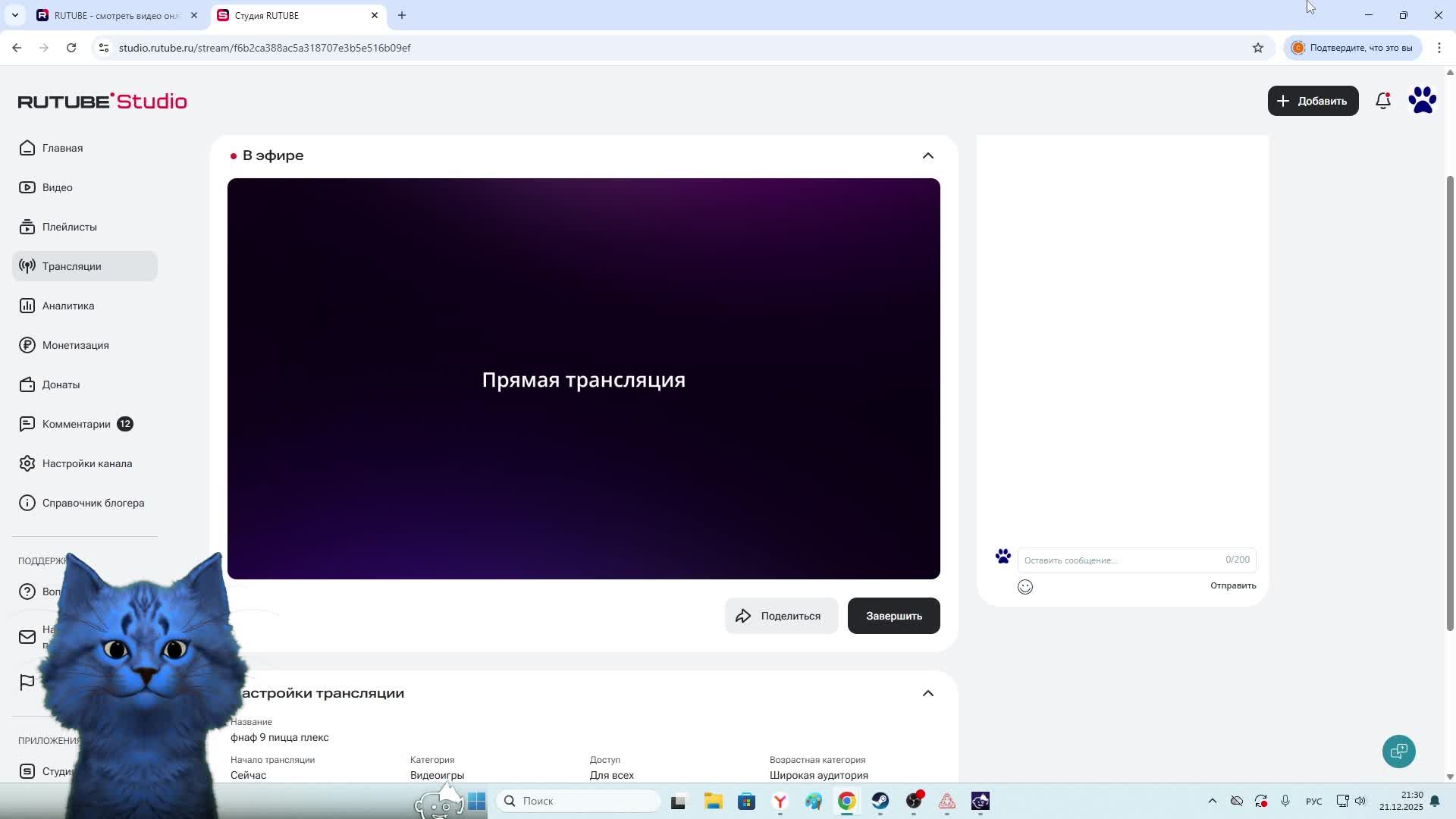
Task: Open Комментарии menu item
Action: 76,424
